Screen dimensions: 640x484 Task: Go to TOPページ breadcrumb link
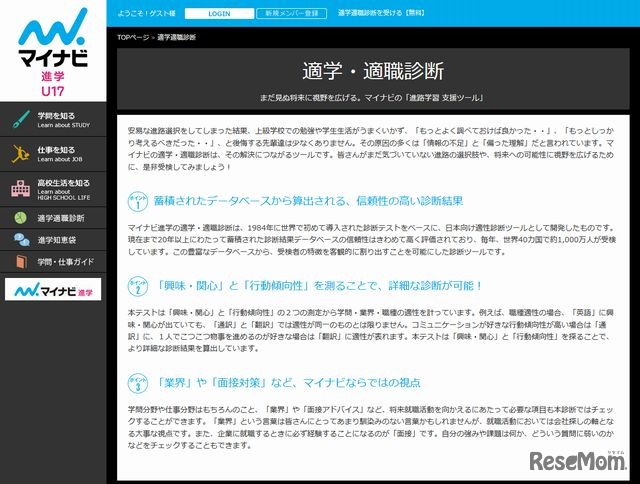(x=133, y=37)
